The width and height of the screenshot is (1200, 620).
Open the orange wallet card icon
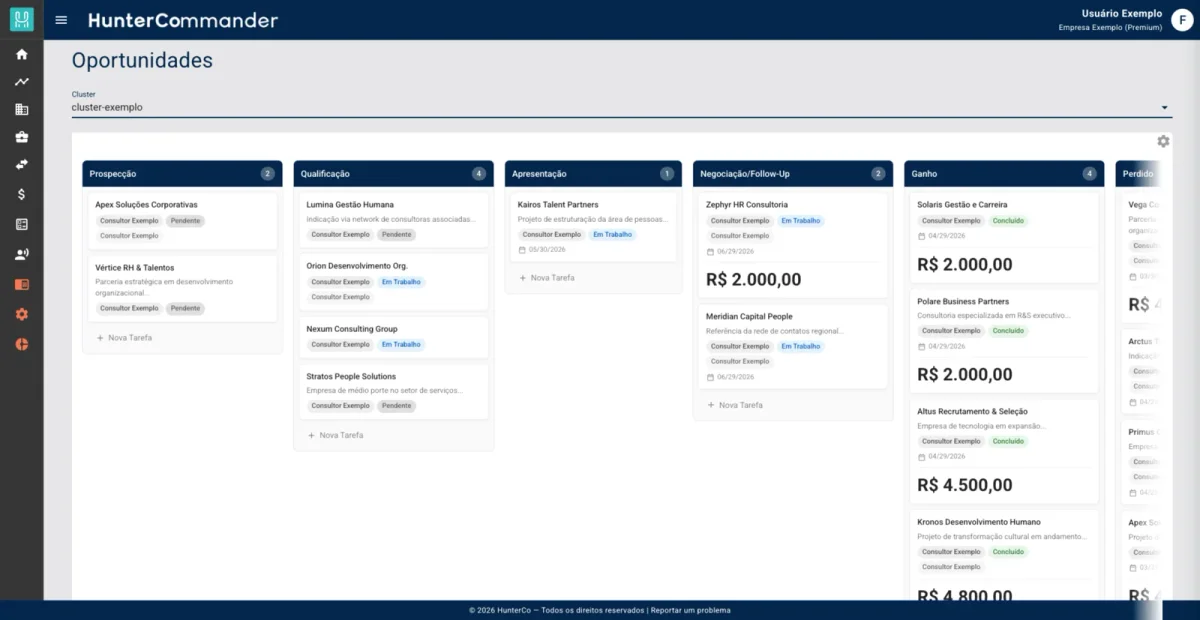click(x=21, y=284)
